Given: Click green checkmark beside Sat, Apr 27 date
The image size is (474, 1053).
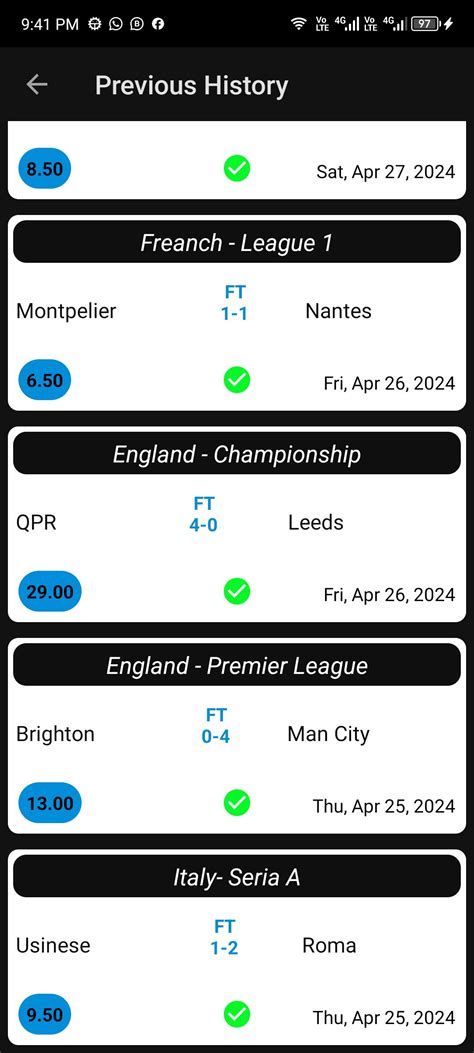Looking at the screenshot, I should (x=236, y=169).
